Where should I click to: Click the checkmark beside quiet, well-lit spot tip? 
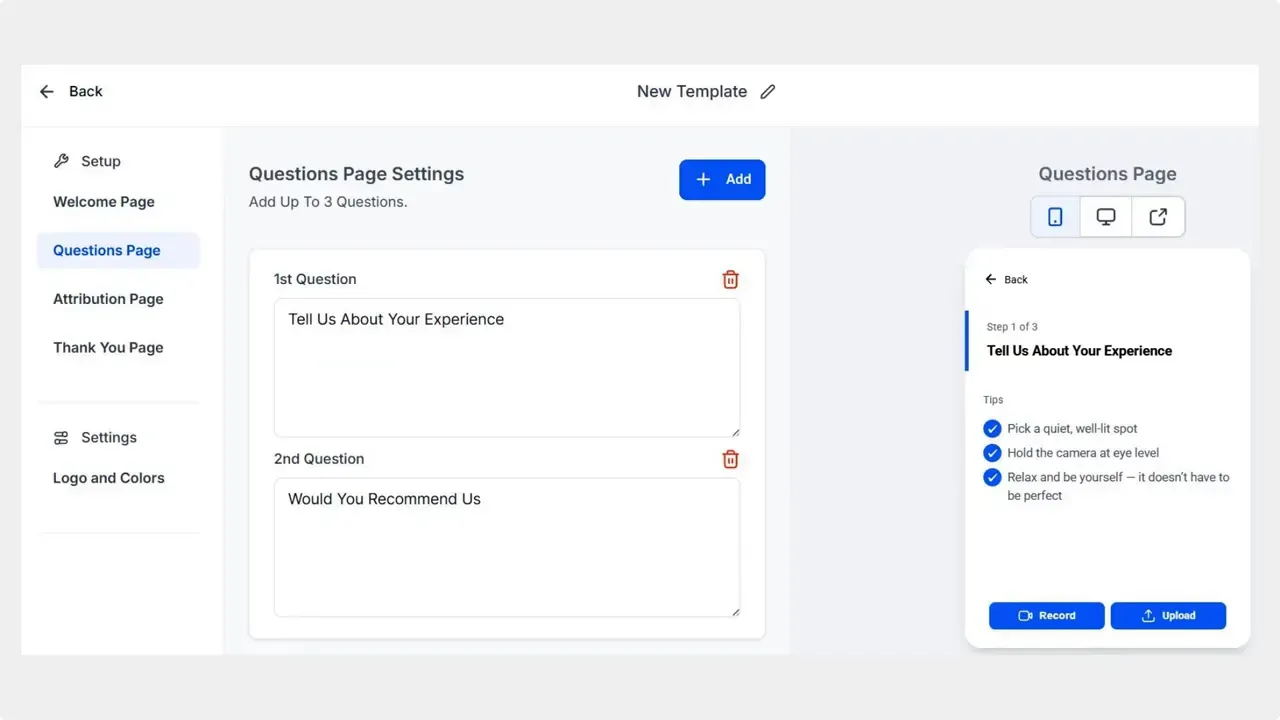click(992, 428)
